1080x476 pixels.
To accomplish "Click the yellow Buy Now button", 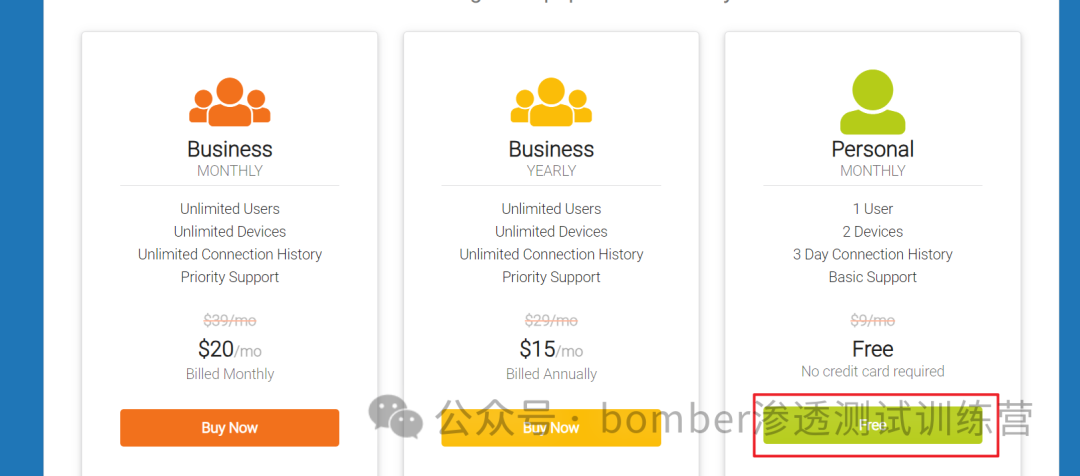I will pos(551,428).
